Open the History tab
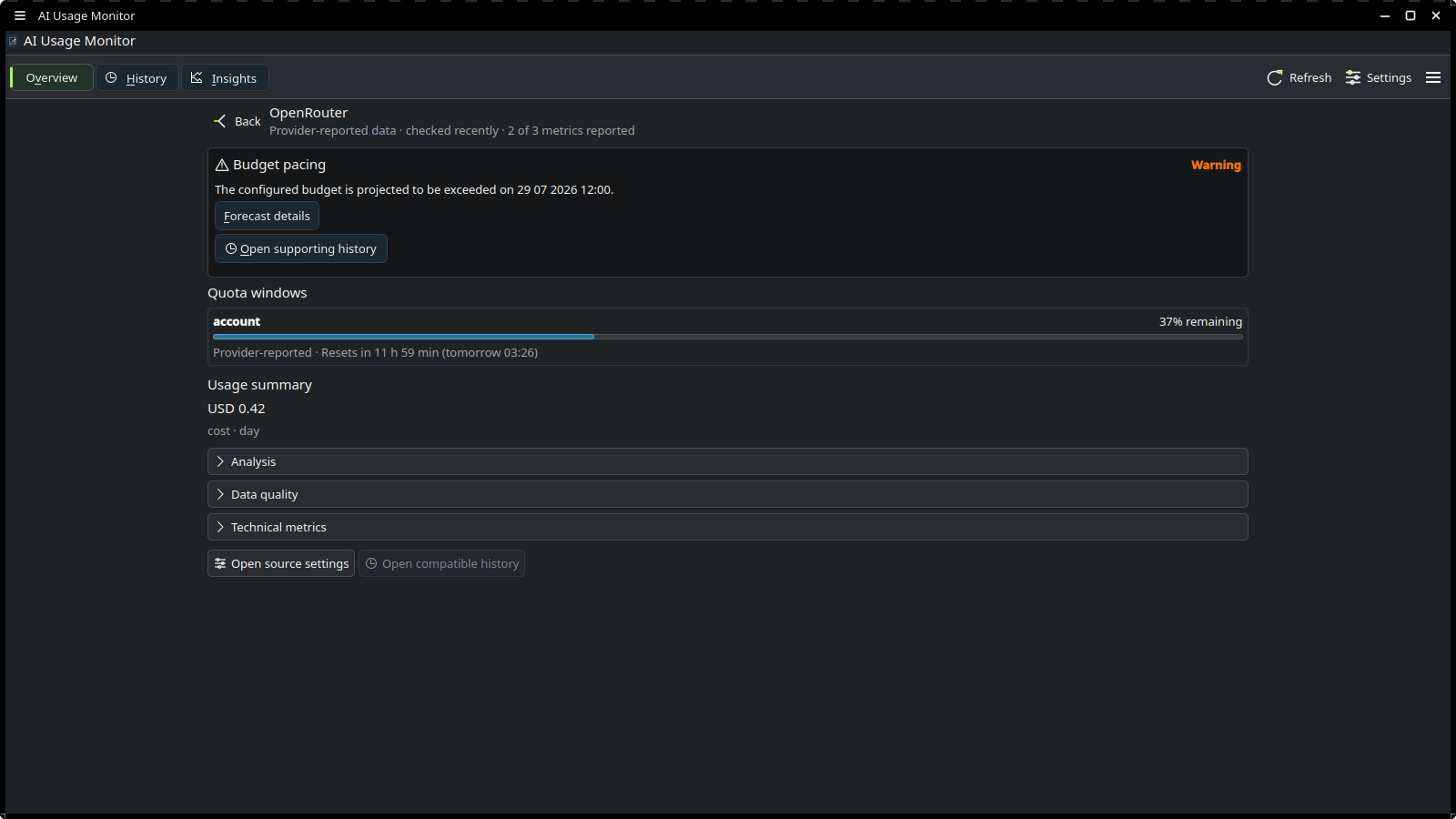Screen dimensions: 1456x819 coord(136,78)
